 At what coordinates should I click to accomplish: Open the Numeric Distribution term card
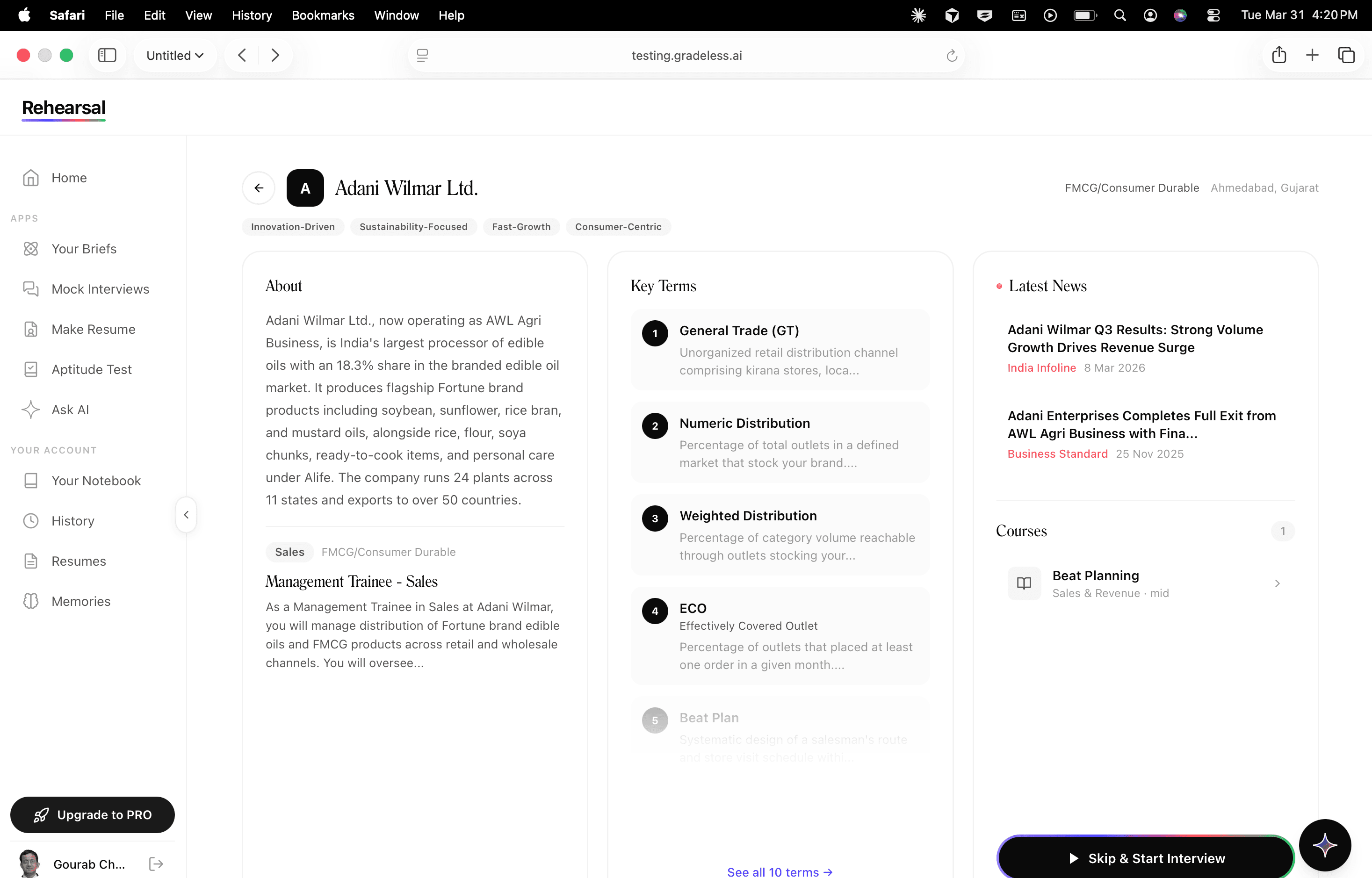pos(780,442)
